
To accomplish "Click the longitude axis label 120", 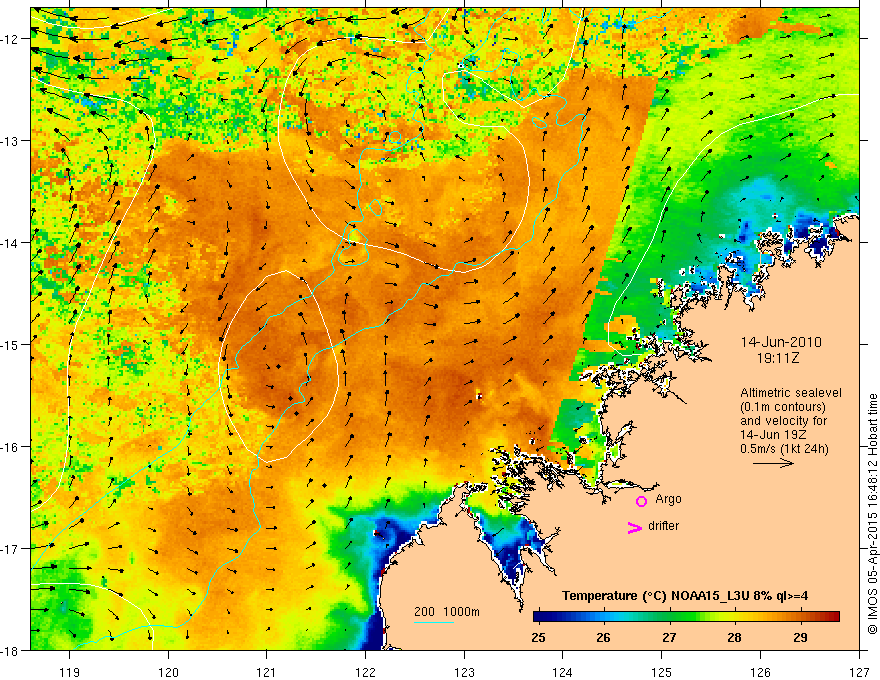I will coord(168,672).
